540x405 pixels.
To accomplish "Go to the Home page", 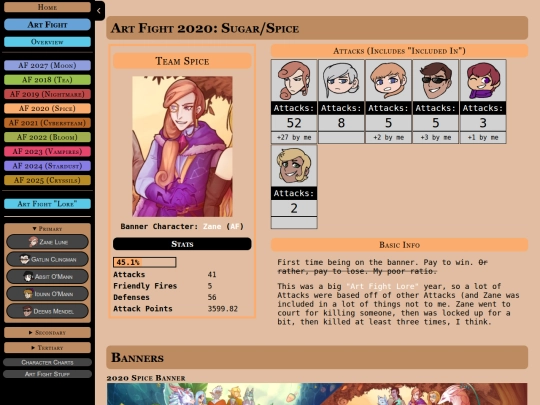I will (x=48, y=7).
